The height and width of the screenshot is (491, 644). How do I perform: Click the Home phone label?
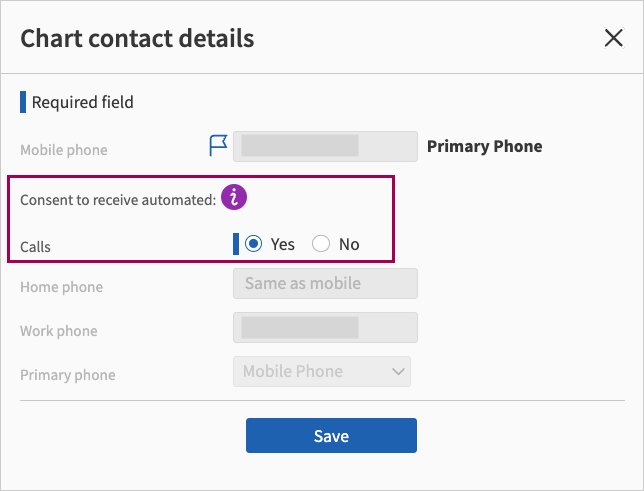coord(61,287)
